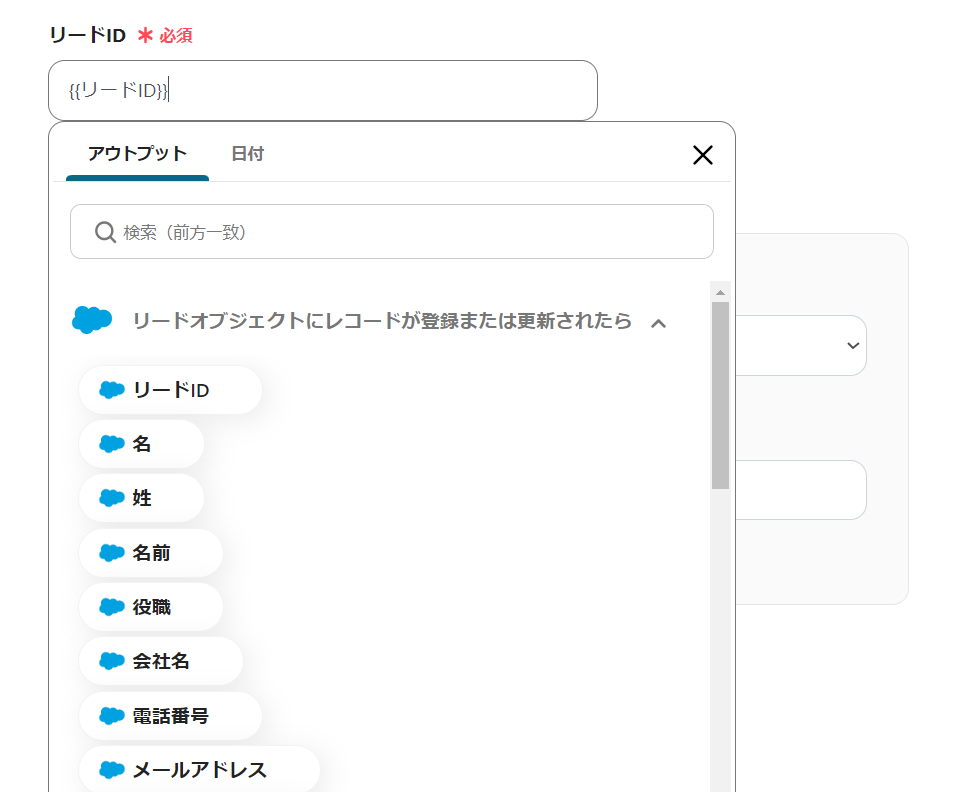Click Salesforce icon on リードID chip
Viewport: 958px width, 792px height.
pyautogui.click(x=112, y=390)
